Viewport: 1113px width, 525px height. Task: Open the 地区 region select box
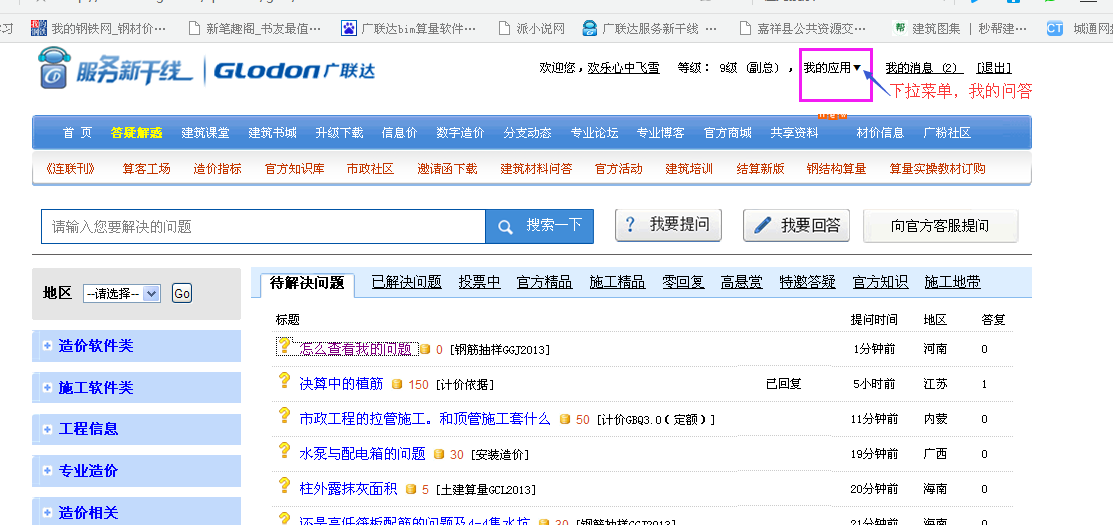pyautogui.click(x=122, y=293)
